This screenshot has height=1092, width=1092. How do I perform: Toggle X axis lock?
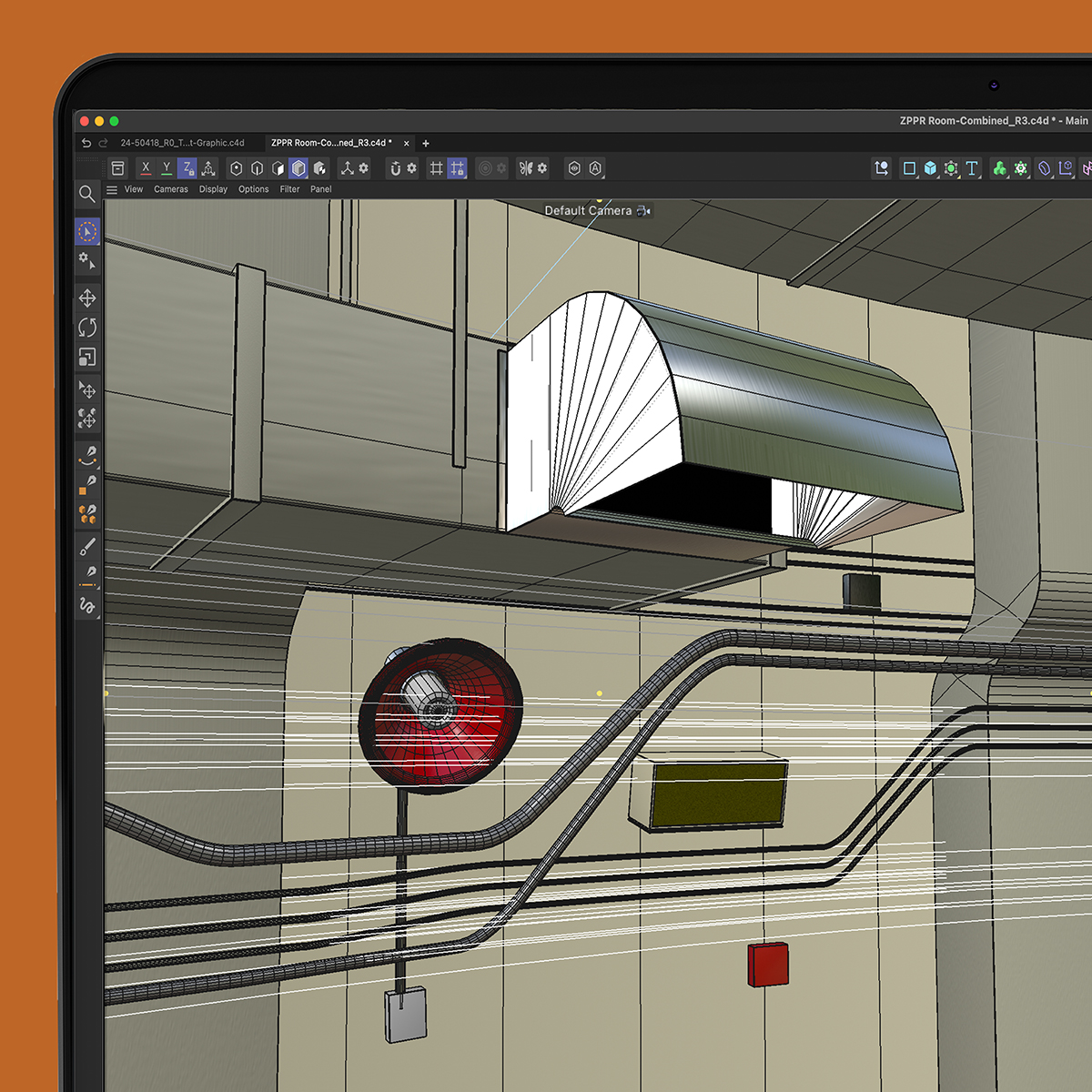tap(146, 168)
